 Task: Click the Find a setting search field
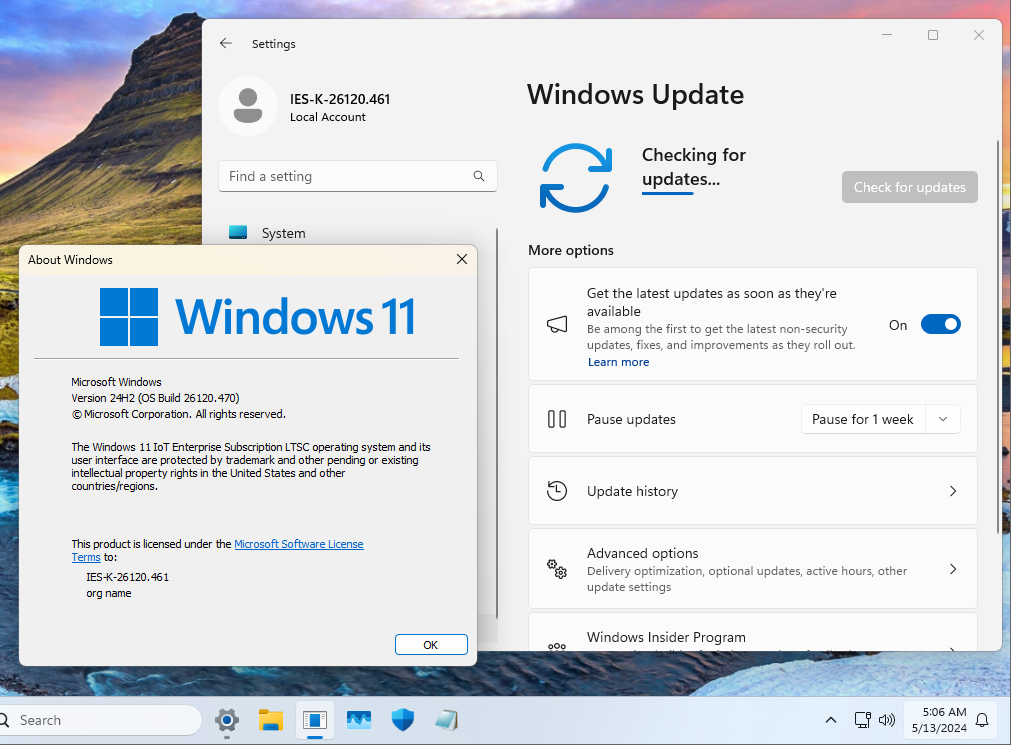358,176
